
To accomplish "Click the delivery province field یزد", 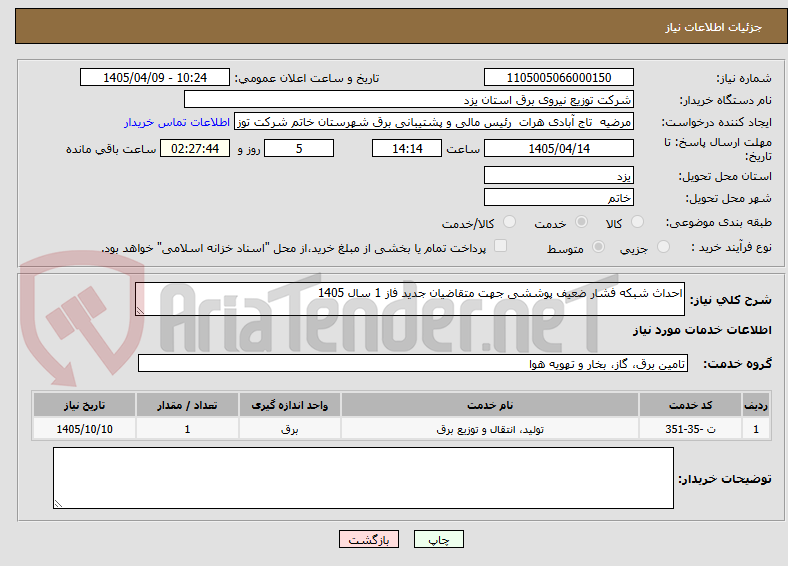I will coord(558,175).
